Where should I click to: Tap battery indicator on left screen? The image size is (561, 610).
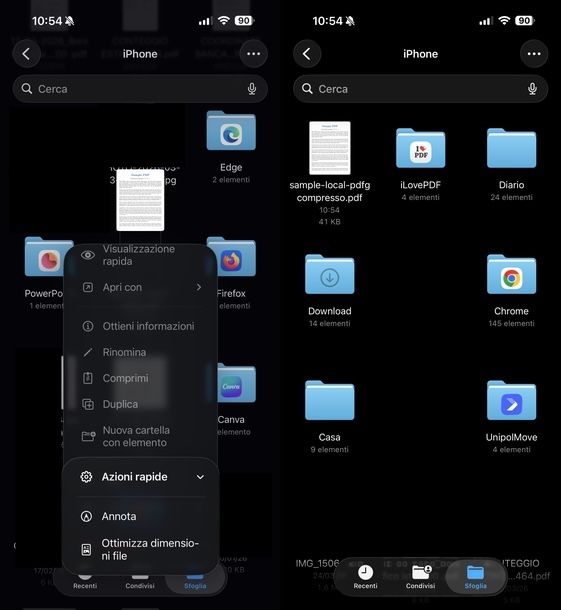click(244, 21)
